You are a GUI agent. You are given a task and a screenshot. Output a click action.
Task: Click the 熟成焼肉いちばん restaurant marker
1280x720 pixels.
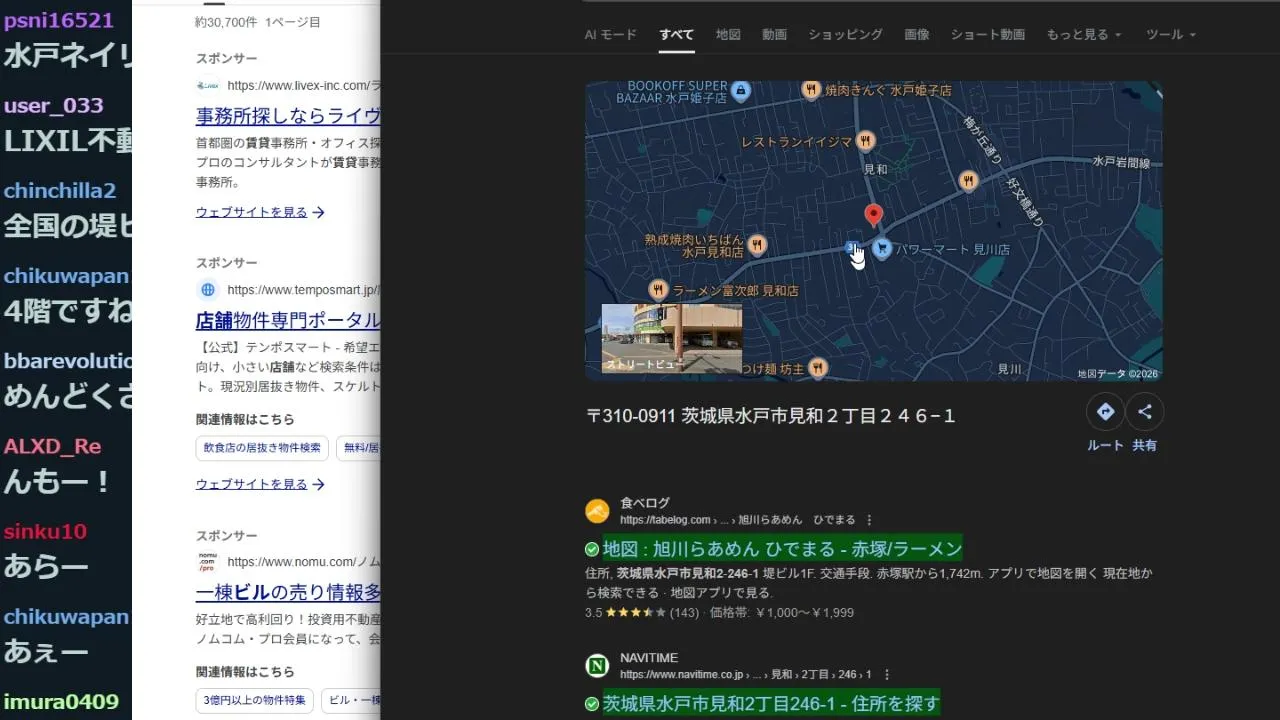pyautogui.click(x=757, y=245)
